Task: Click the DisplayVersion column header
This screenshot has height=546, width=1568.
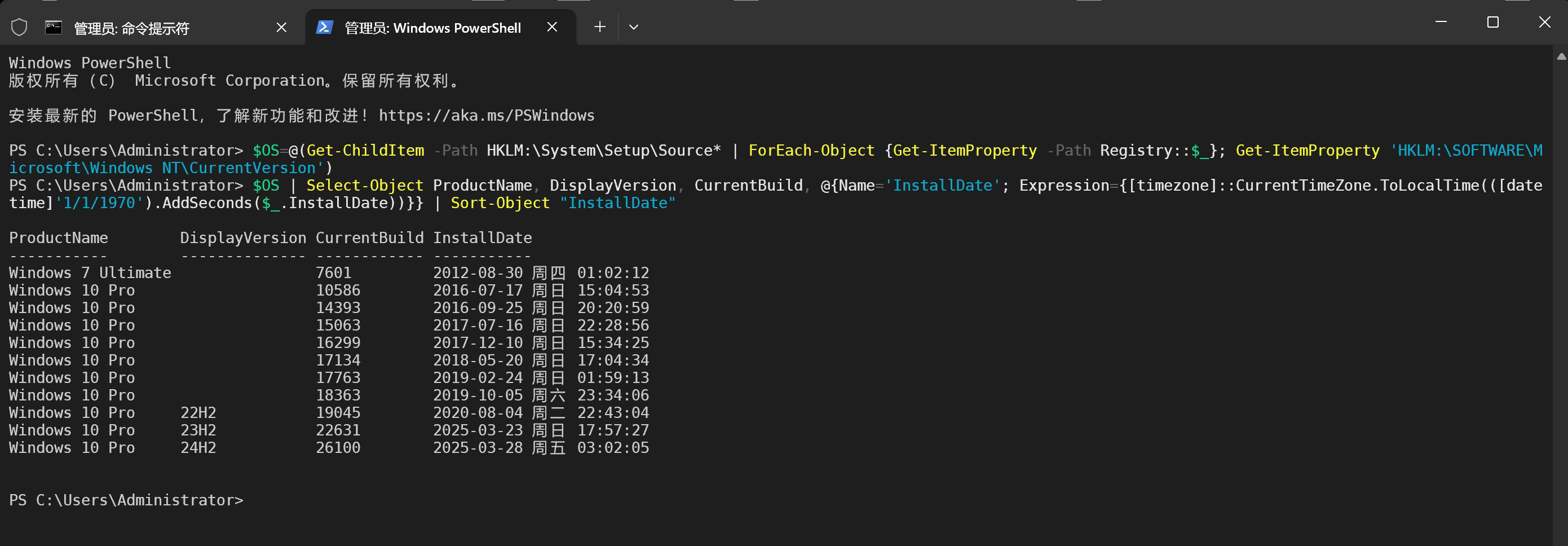Action: pos(243,238)
